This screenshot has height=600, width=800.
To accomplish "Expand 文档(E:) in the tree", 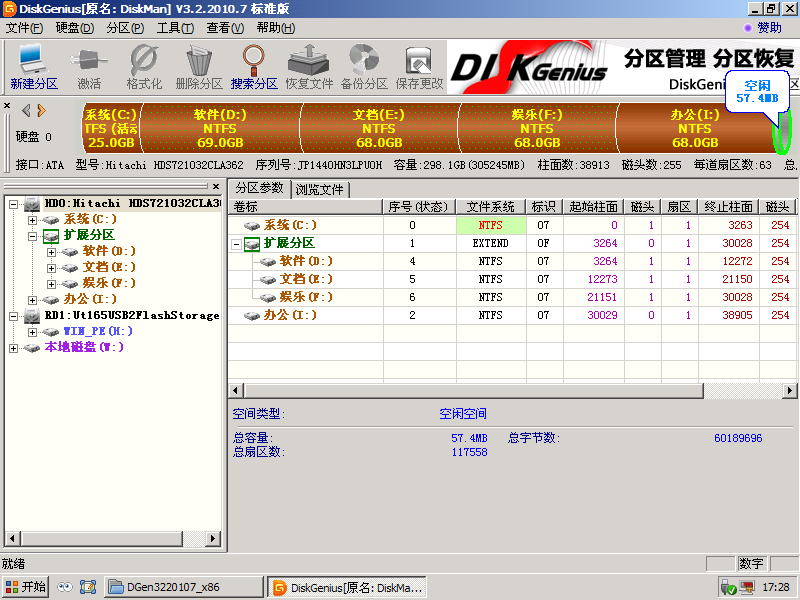I will [51, 268].
